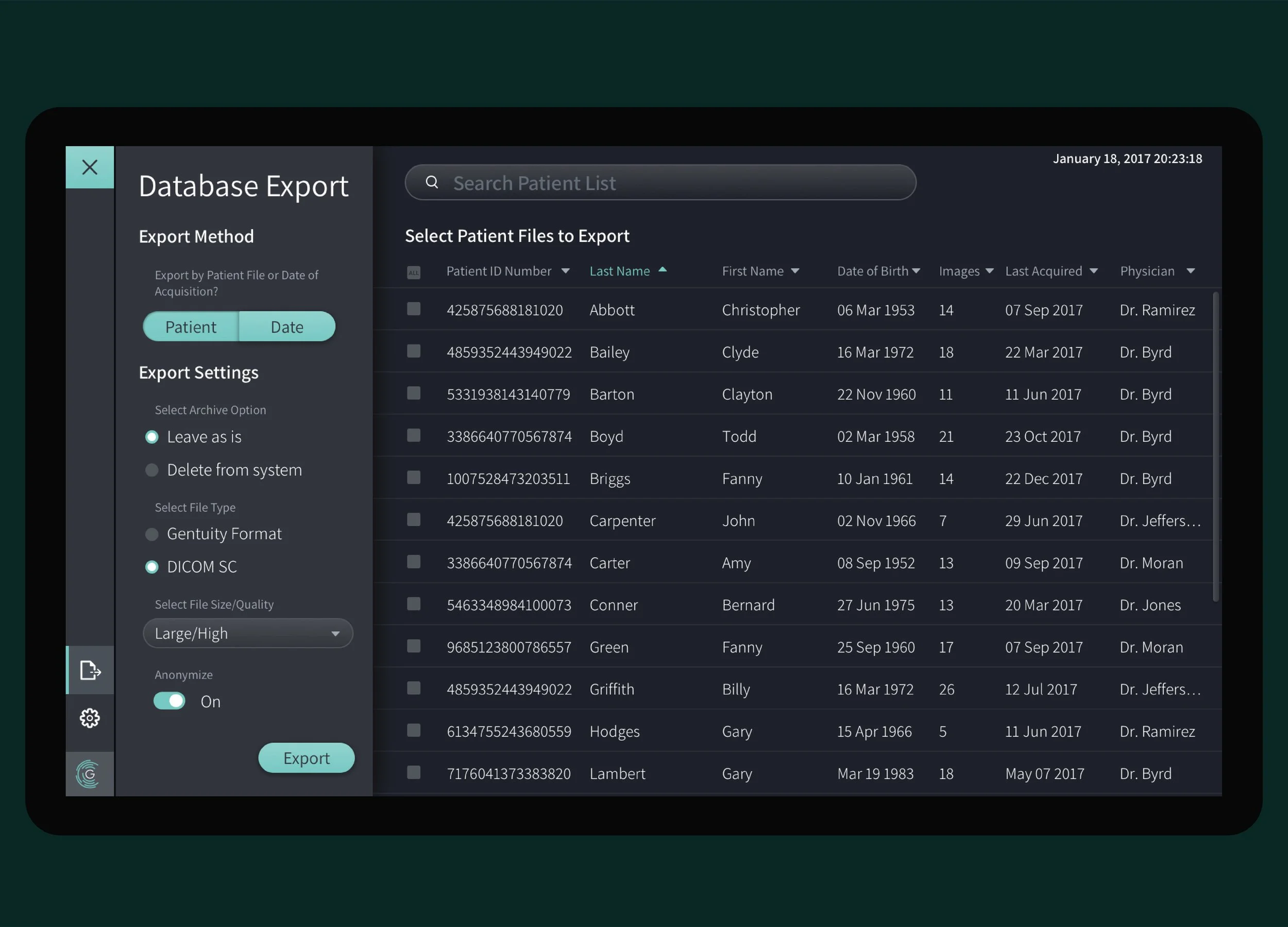Switch export method to Date

[287, 327]
